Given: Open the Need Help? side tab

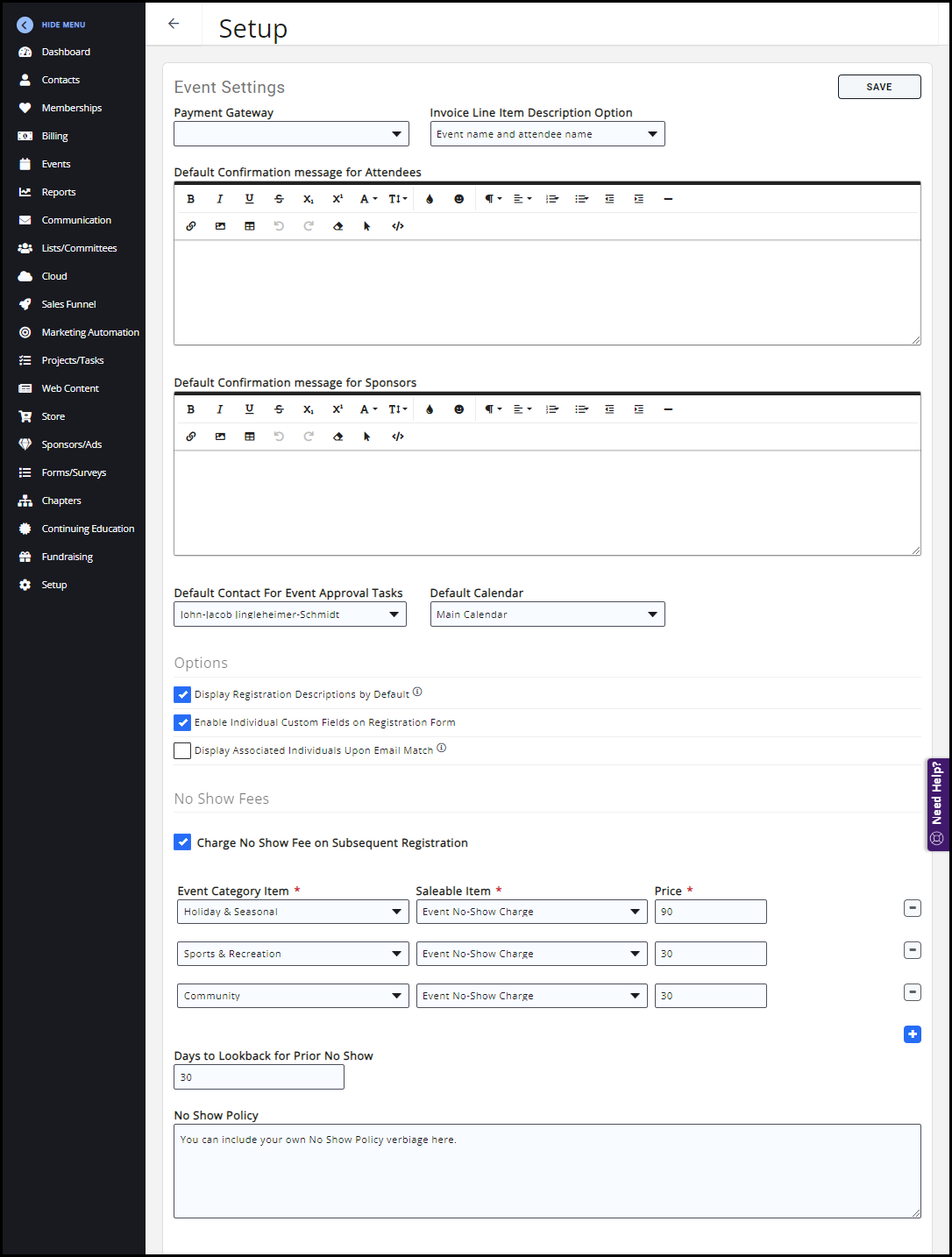Looking at the screenshot, I should click(x=937, y=804).
